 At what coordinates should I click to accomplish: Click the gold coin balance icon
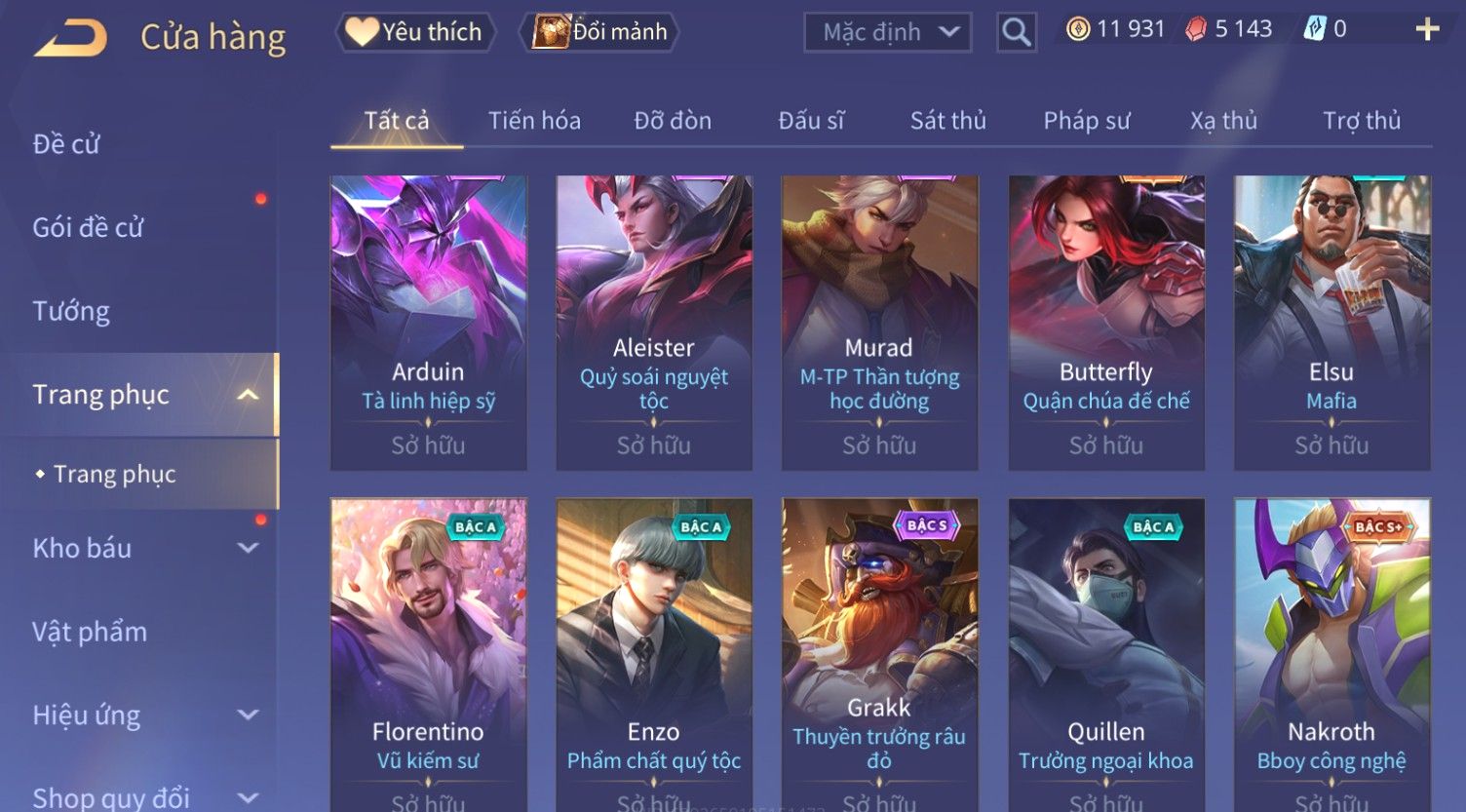click(x=1078, y=29)
